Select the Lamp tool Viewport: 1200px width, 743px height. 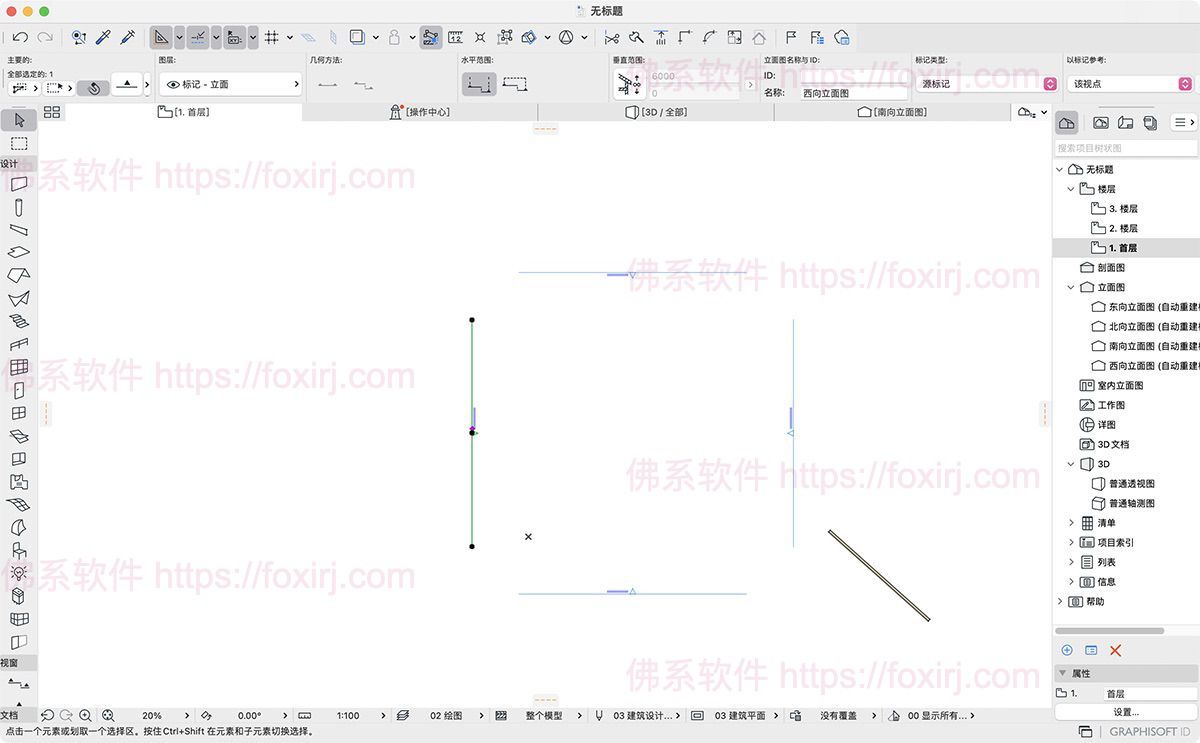(19, 573)
